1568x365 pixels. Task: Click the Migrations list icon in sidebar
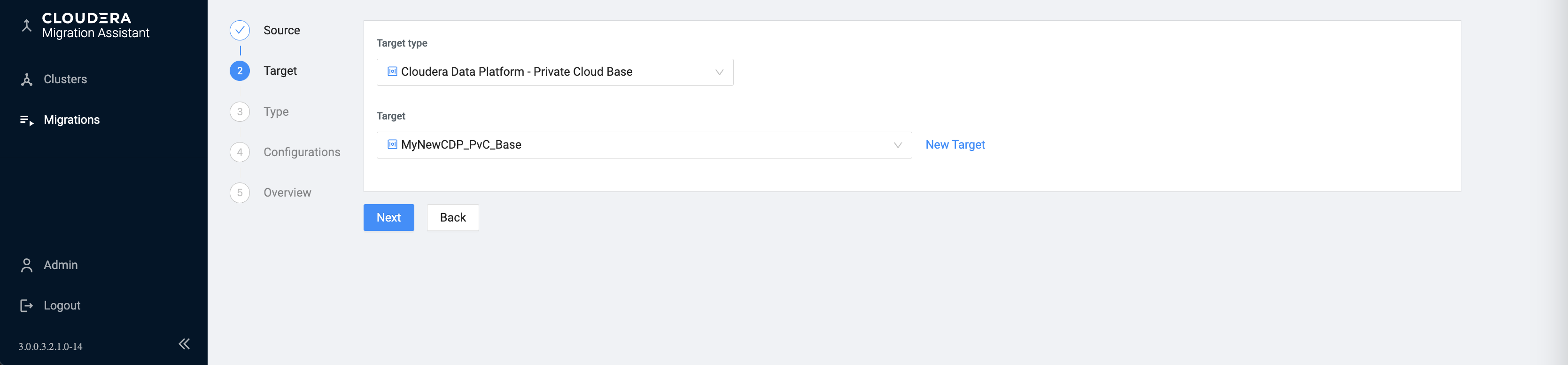point(26,120)
